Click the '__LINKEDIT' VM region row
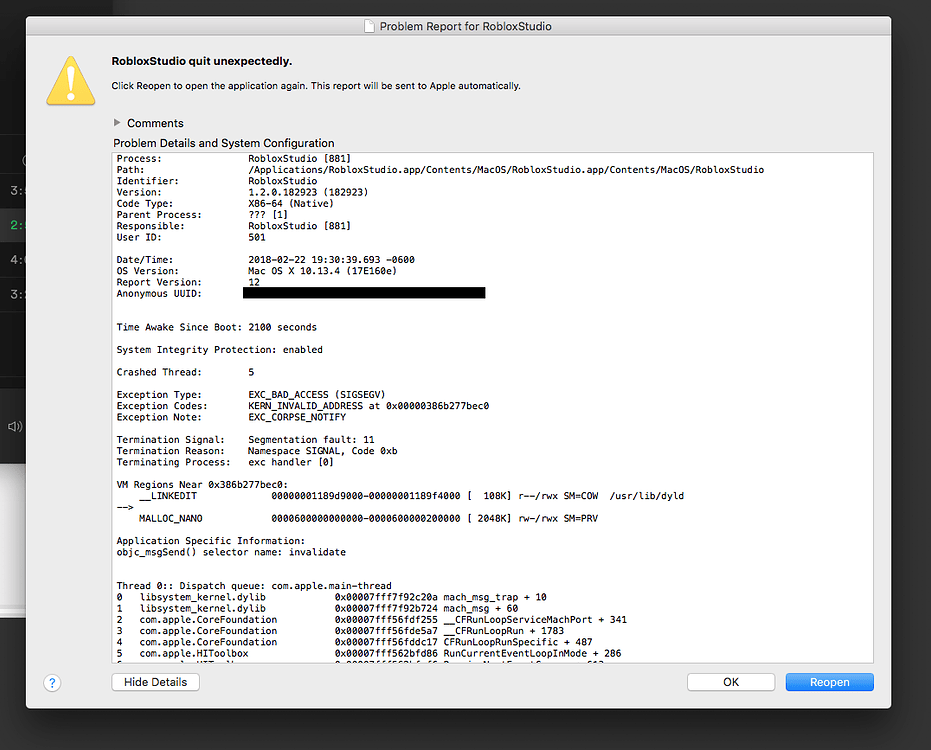Screen dimensions: 931x750 tap(411, 496)
